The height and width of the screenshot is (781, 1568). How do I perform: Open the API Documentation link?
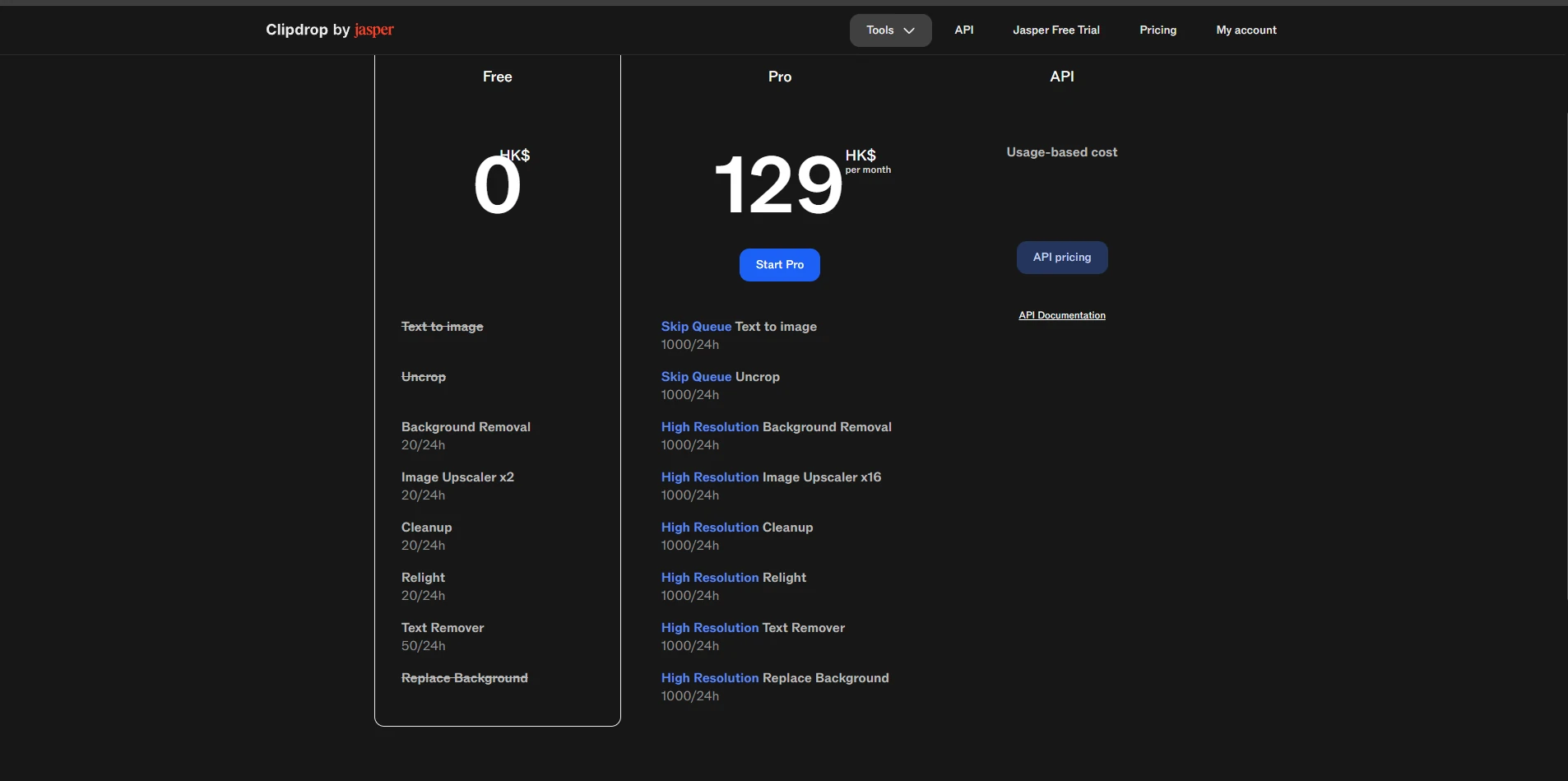point(1062,315)
